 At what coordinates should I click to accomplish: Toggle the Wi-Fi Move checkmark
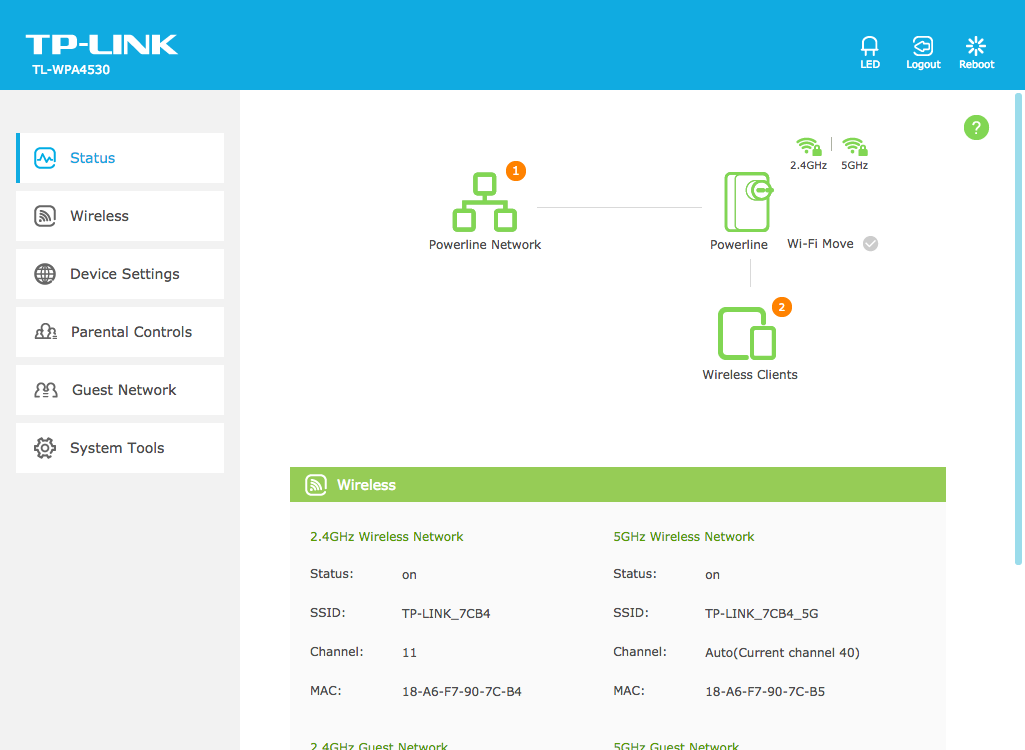870,244
